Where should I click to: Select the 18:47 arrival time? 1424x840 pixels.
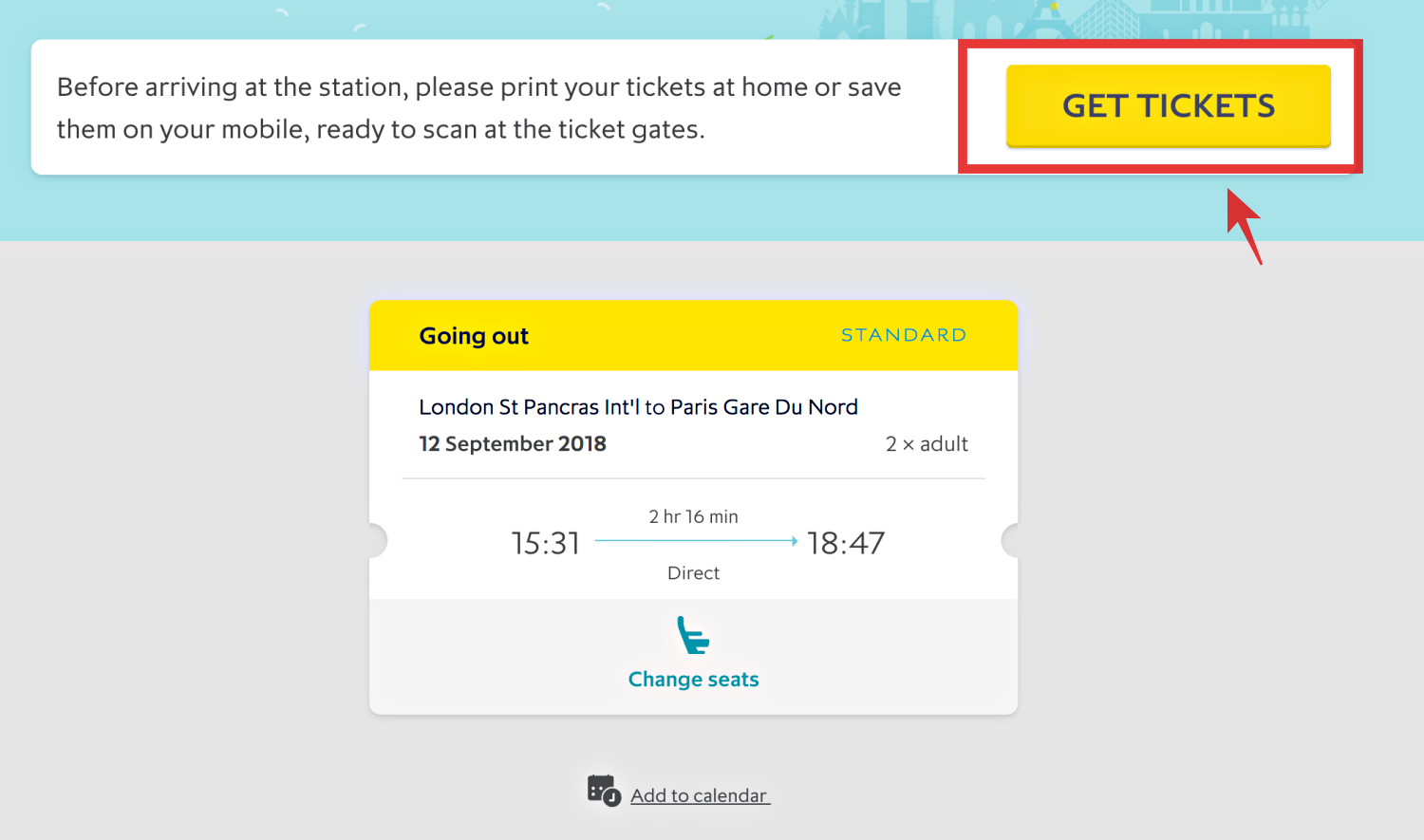[x=846, y=543]
